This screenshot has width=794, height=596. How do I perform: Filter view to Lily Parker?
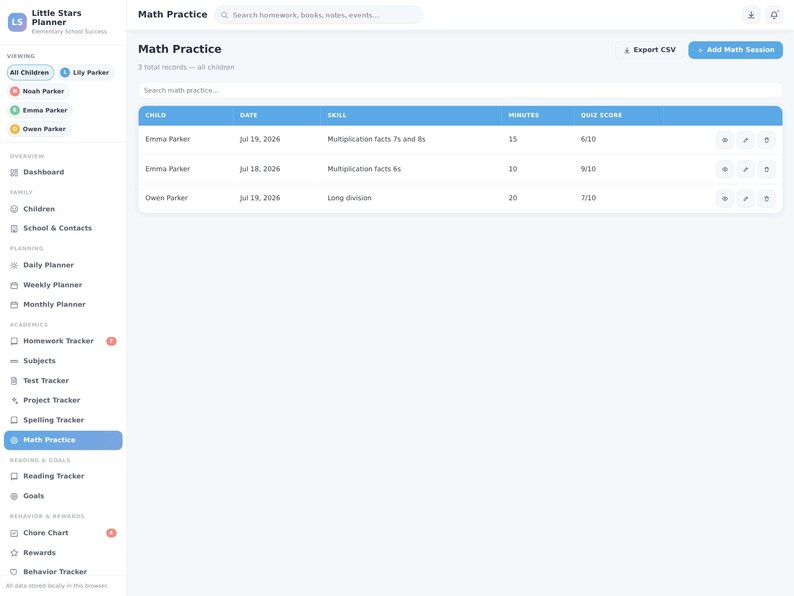click(x=86, y=72)
